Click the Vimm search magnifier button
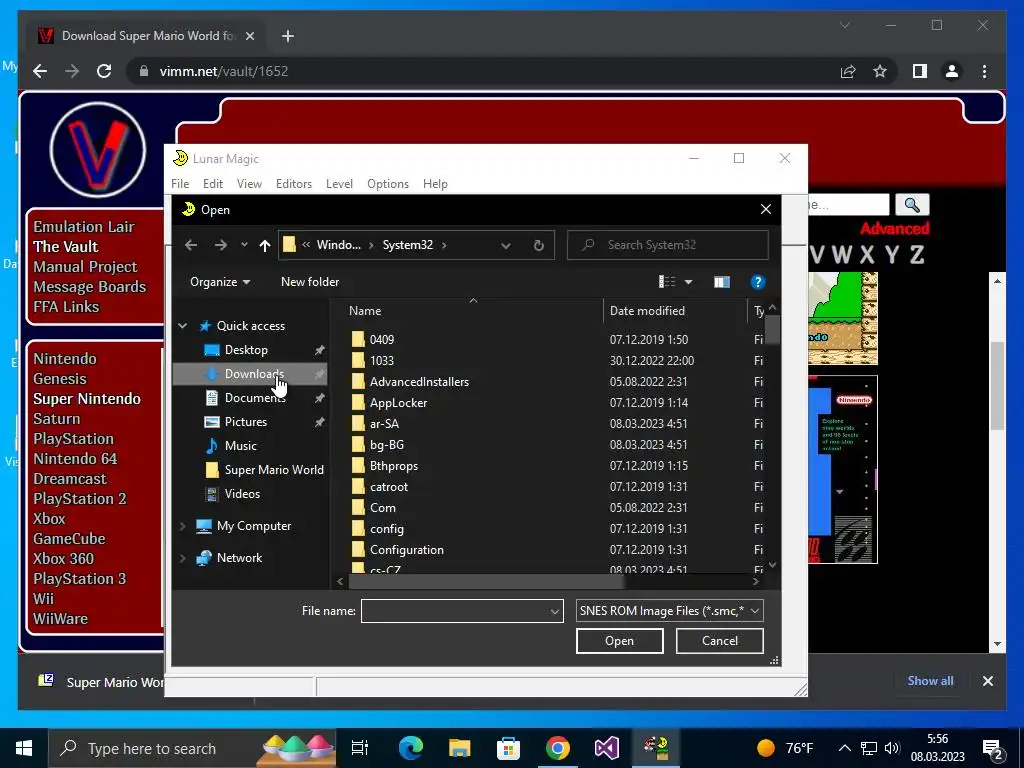The image size is (1024, 768). point(912,205)
